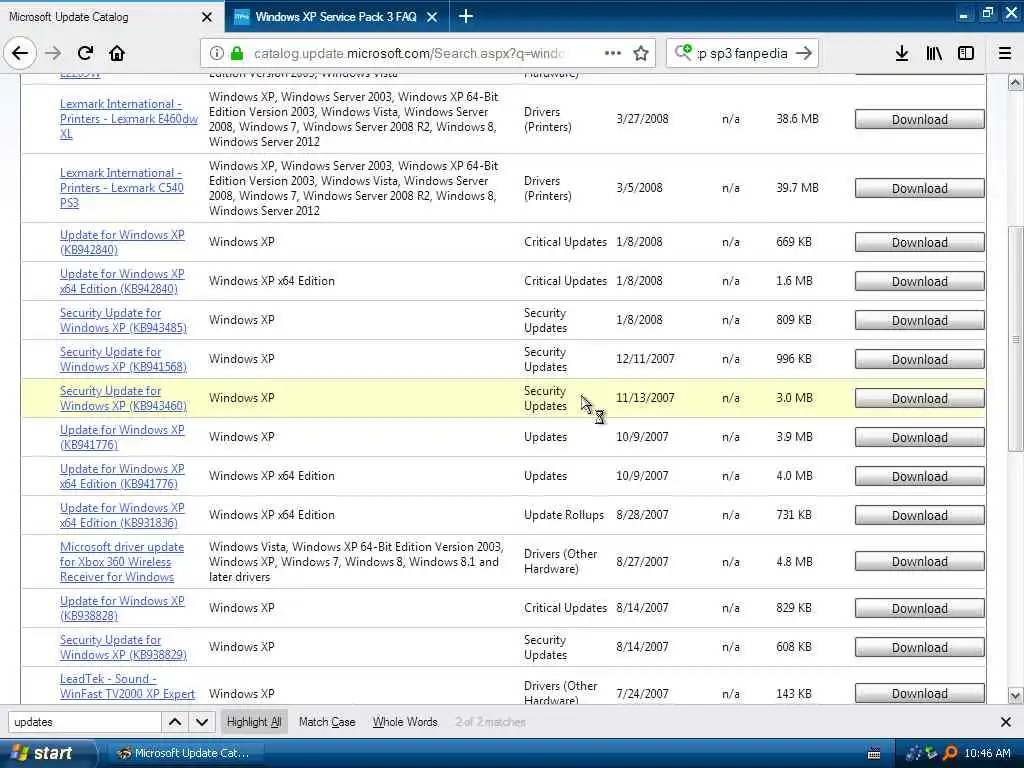Click the search box containing sp3 fanpedia
The width and height of the screenshot is (1024, 768).
coord(744,53)
